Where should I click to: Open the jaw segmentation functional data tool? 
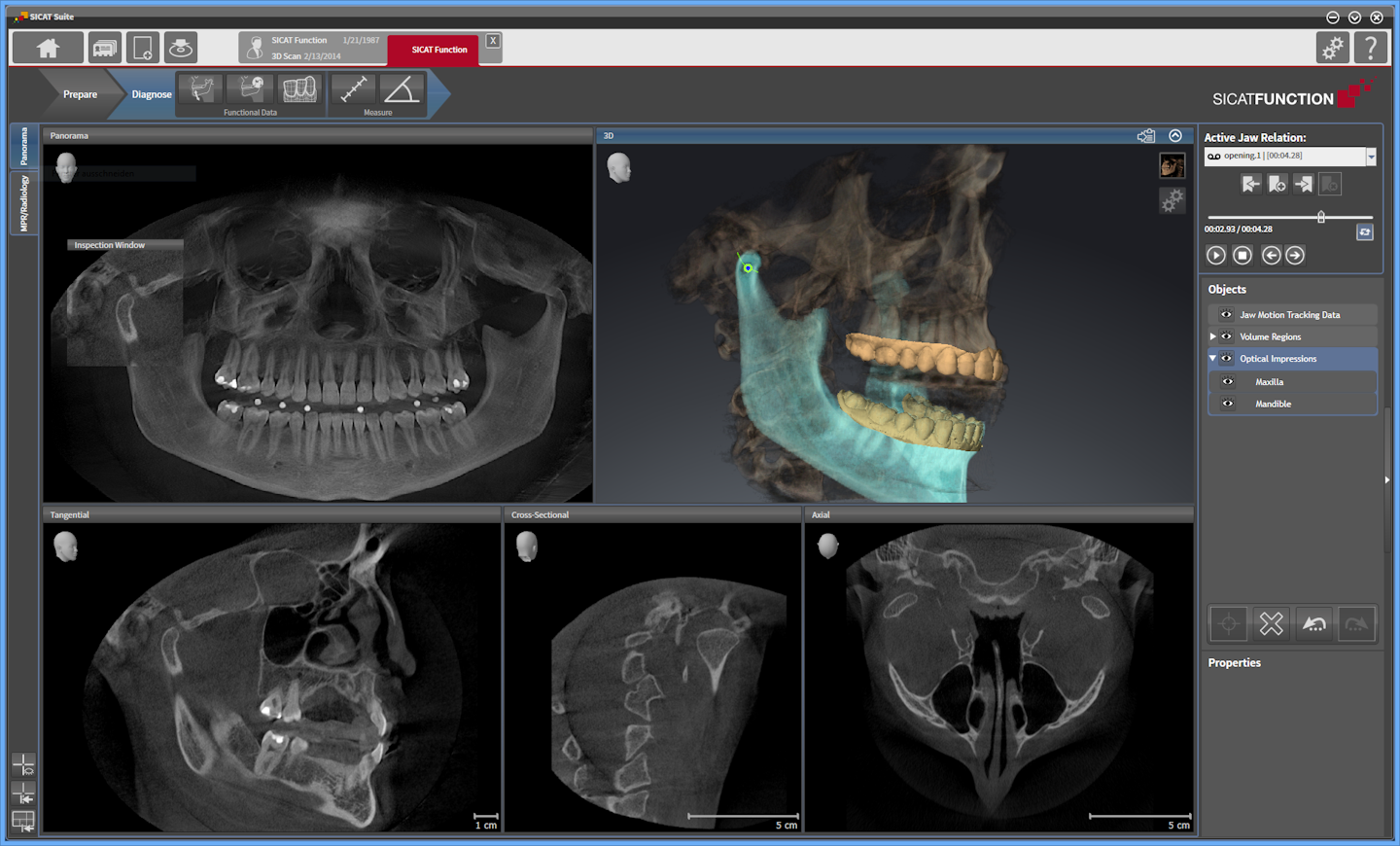click(x=251, y=89)
